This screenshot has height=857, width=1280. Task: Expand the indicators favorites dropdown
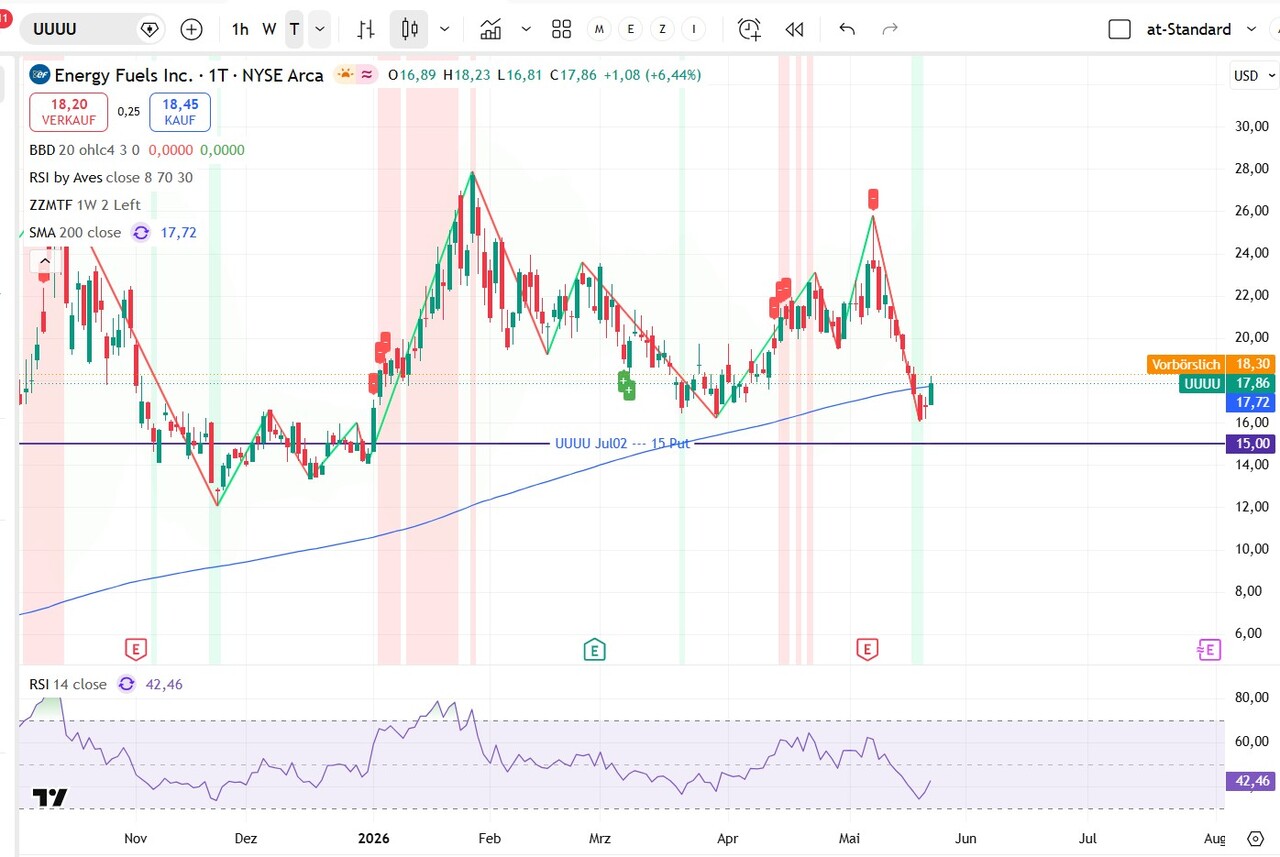526,29
